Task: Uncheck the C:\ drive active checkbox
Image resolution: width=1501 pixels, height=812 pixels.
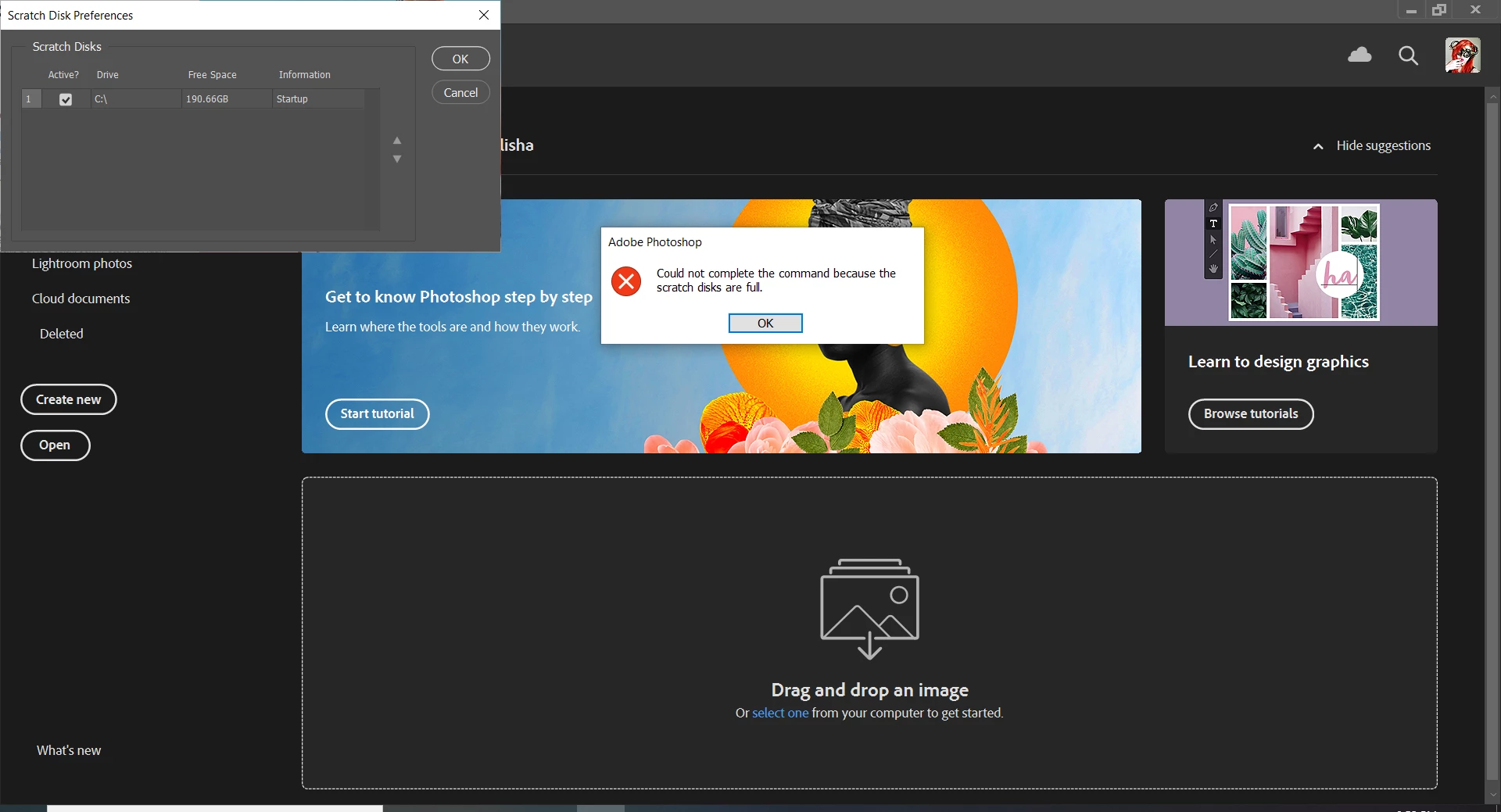Action: 66,99
